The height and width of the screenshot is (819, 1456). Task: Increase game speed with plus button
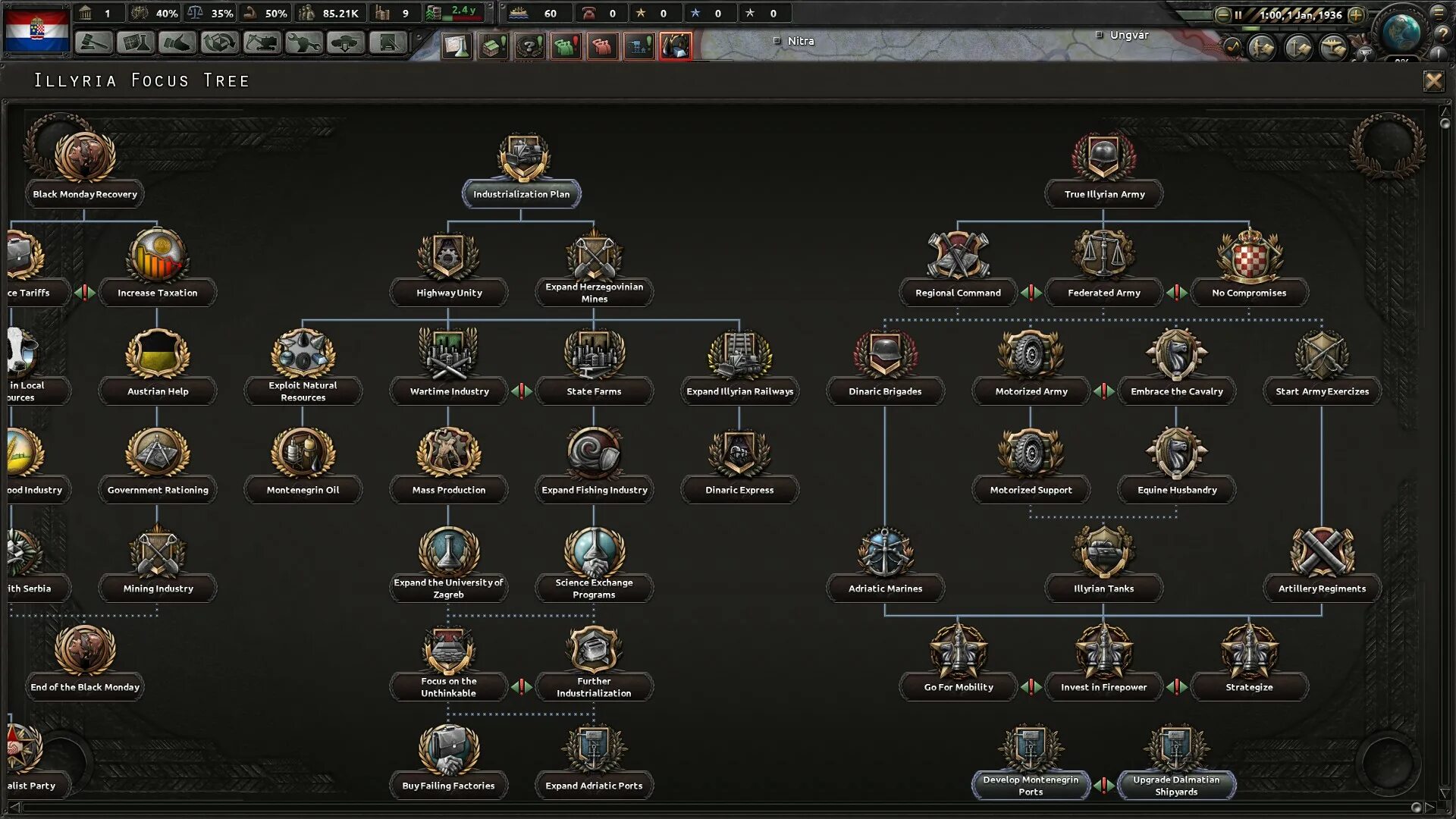[x=1357, y=14]
